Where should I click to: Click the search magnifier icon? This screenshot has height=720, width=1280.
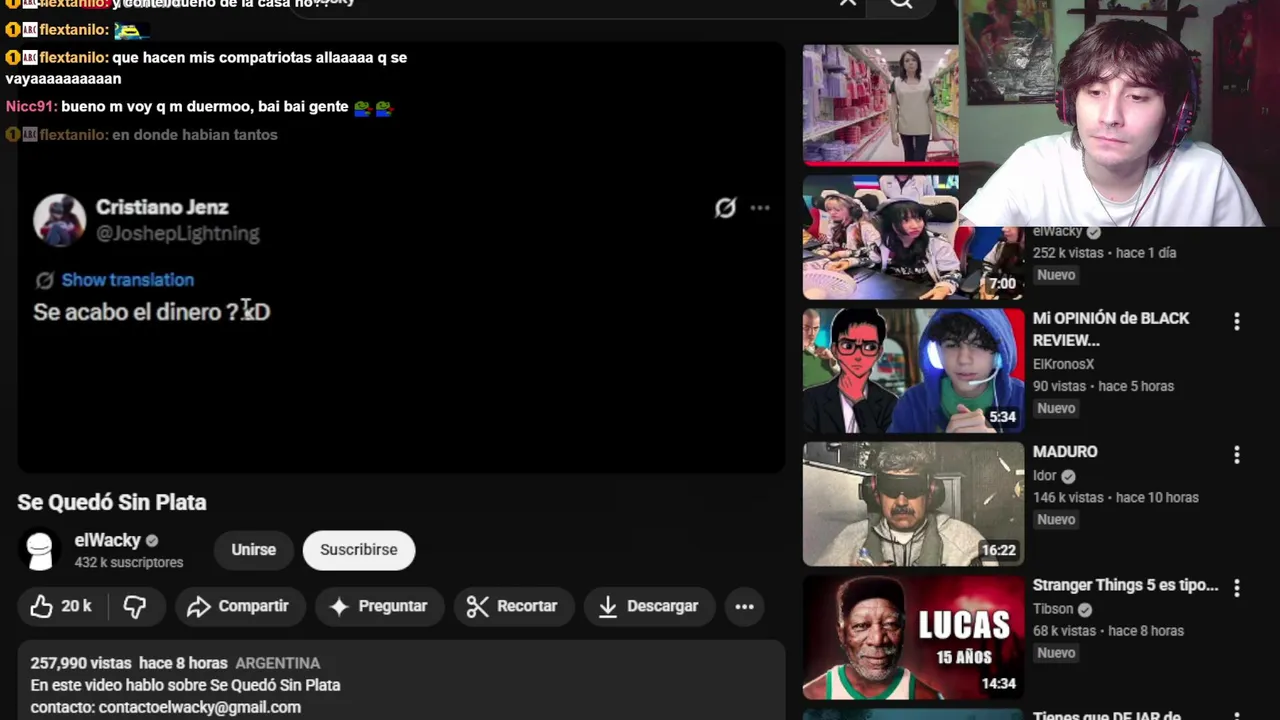point(901,4)
